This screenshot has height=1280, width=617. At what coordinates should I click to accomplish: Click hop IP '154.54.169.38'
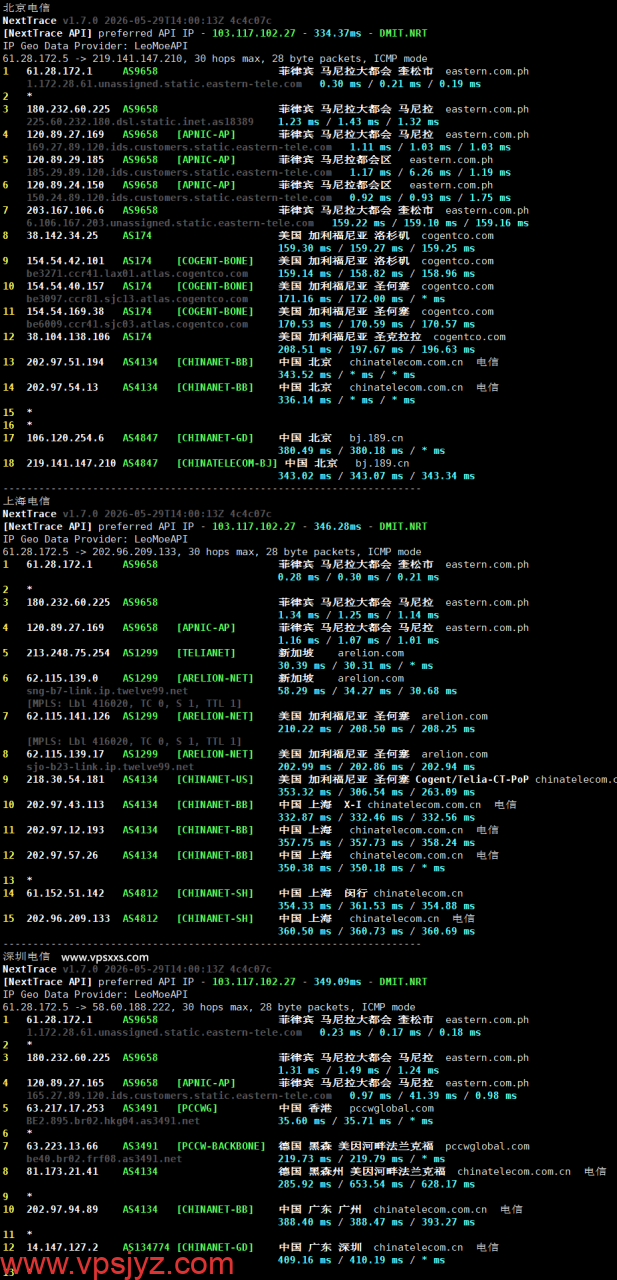65,311
